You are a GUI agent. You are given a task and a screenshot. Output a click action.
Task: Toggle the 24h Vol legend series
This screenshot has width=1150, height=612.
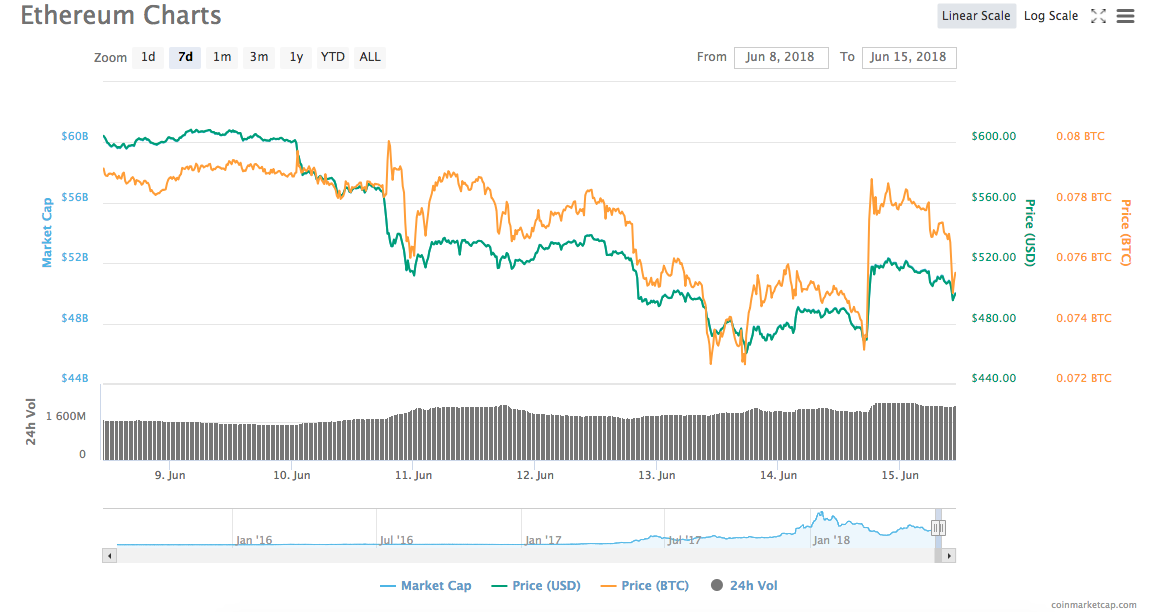[x=744, y=586]
